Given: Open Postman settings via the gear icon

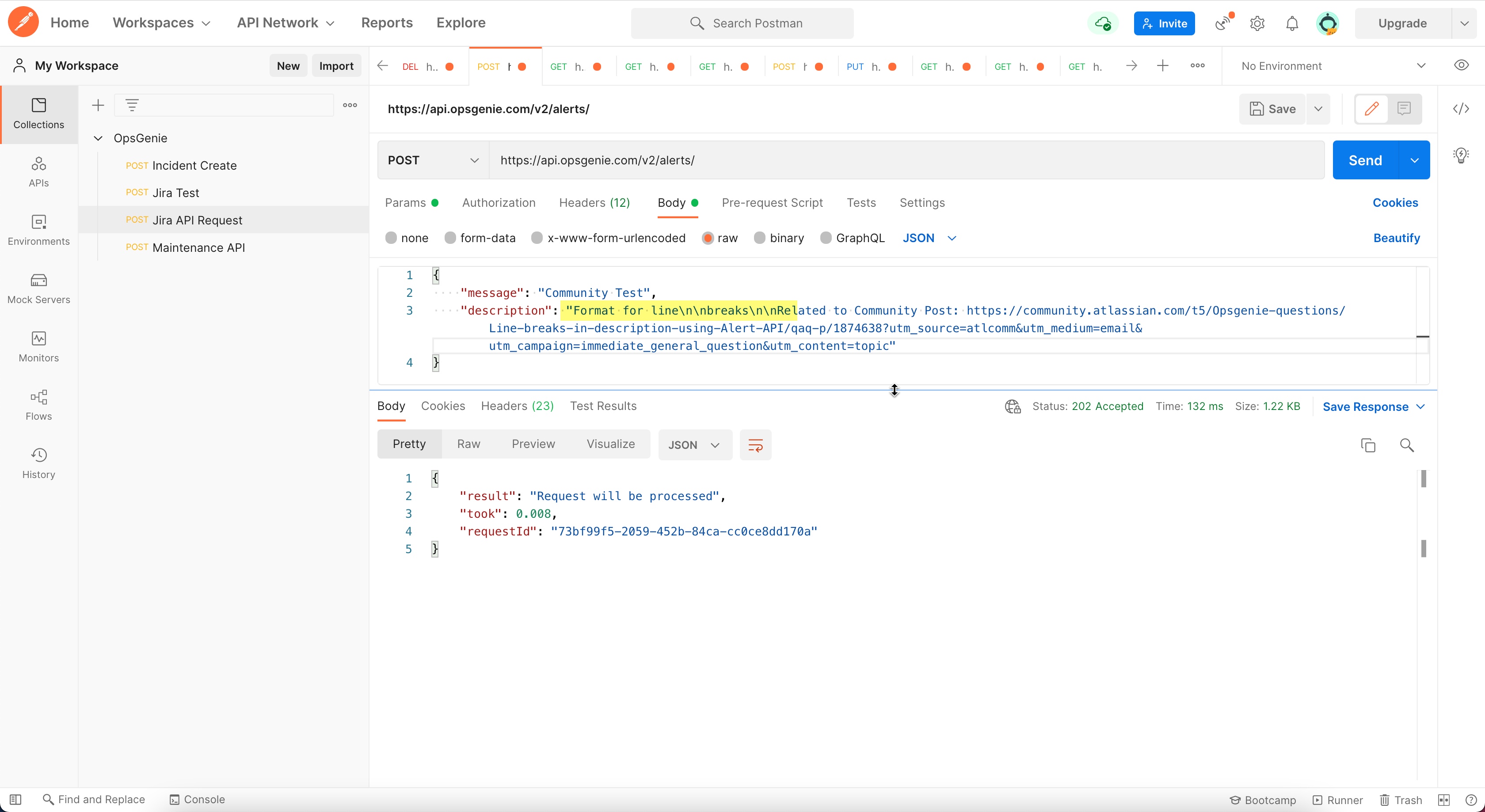Looking at the screenshot, I should [x=1257, y=23].
